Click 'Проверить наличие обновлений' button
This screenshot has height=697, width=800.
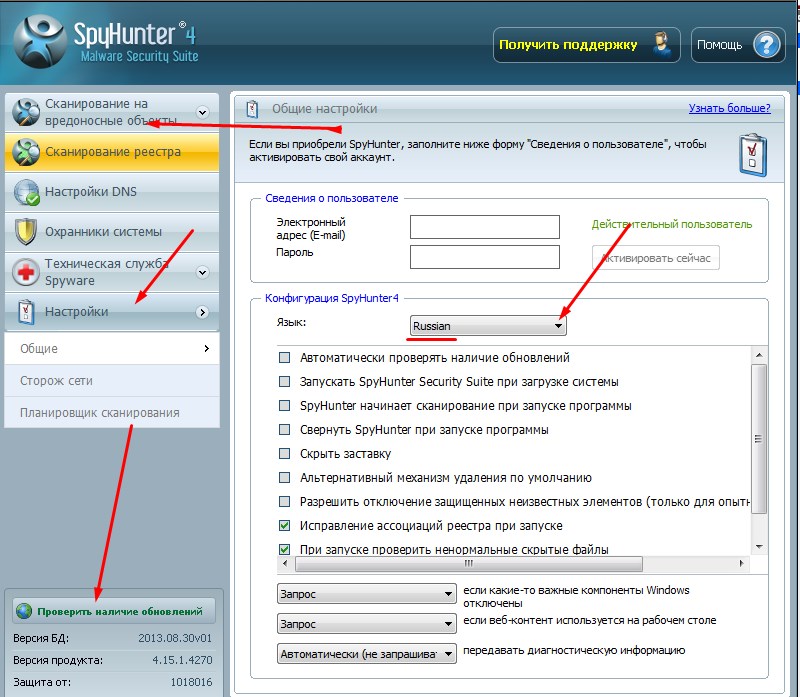[114, 611]
